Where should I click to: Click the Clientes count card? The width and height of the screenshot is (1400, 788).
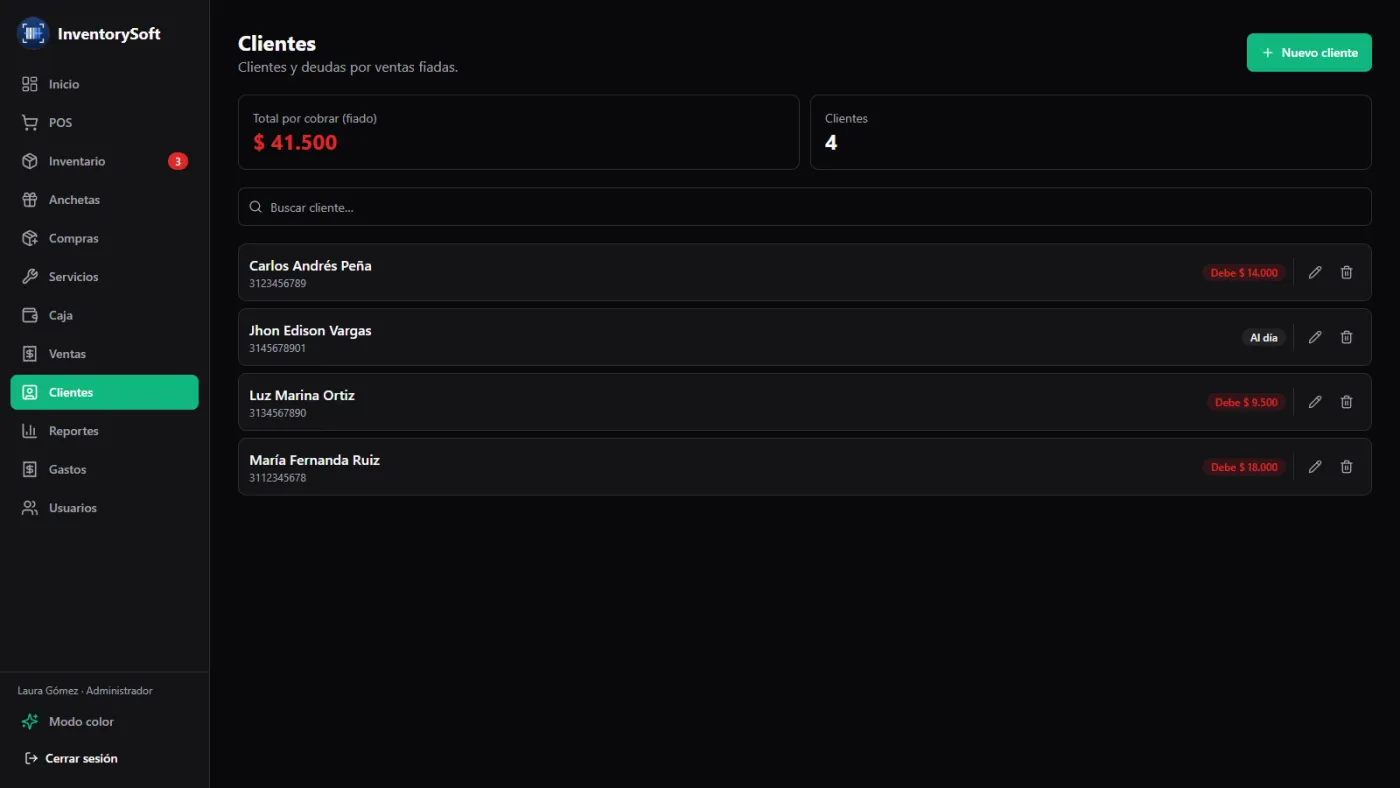coord(1090,132)
